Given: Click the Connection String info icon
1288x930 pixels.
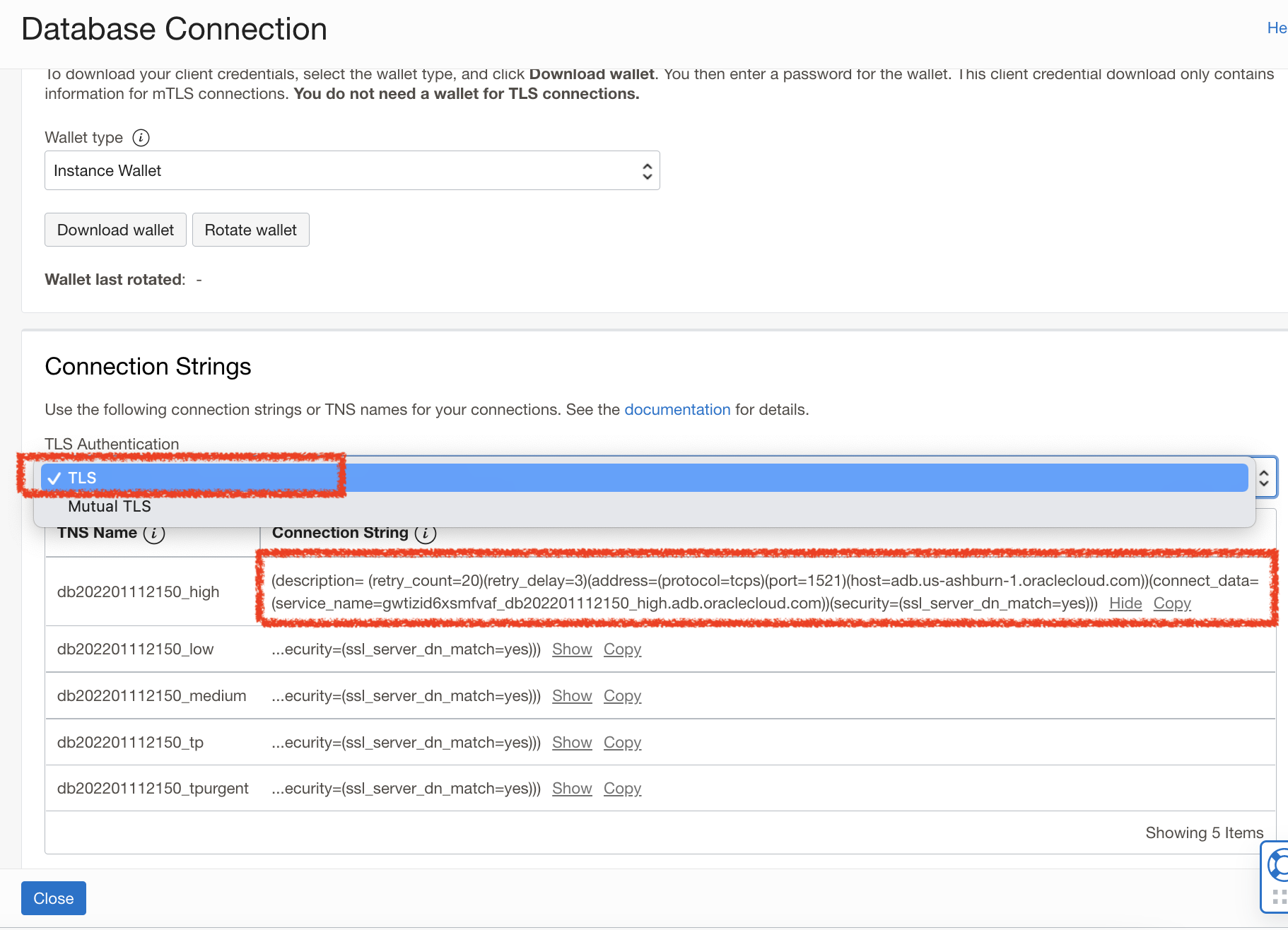Looking at the screenshot, I should [x=426, y=534].
